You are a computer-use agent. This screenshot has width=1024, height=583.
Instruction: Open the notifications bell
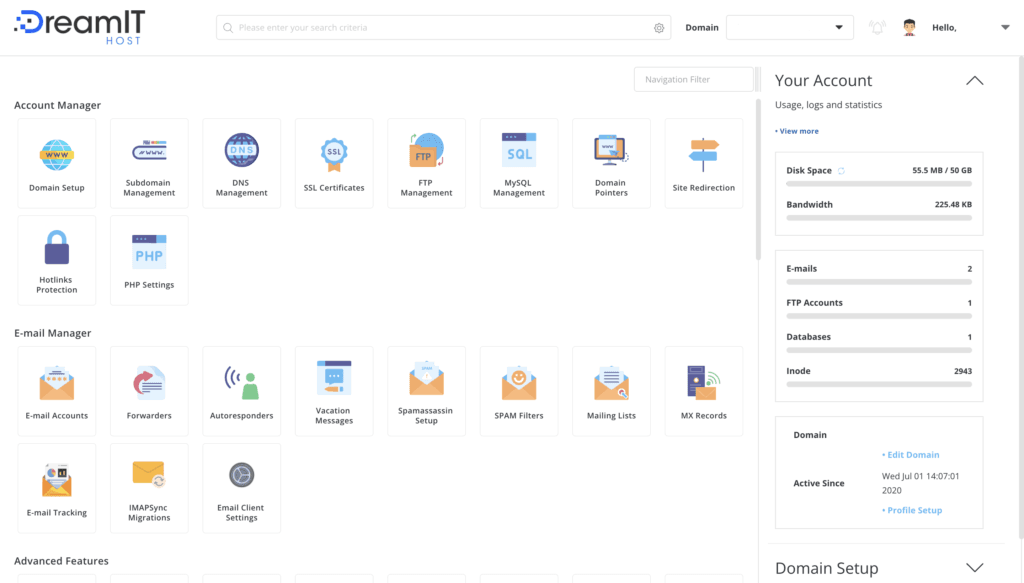pos(877,27)
